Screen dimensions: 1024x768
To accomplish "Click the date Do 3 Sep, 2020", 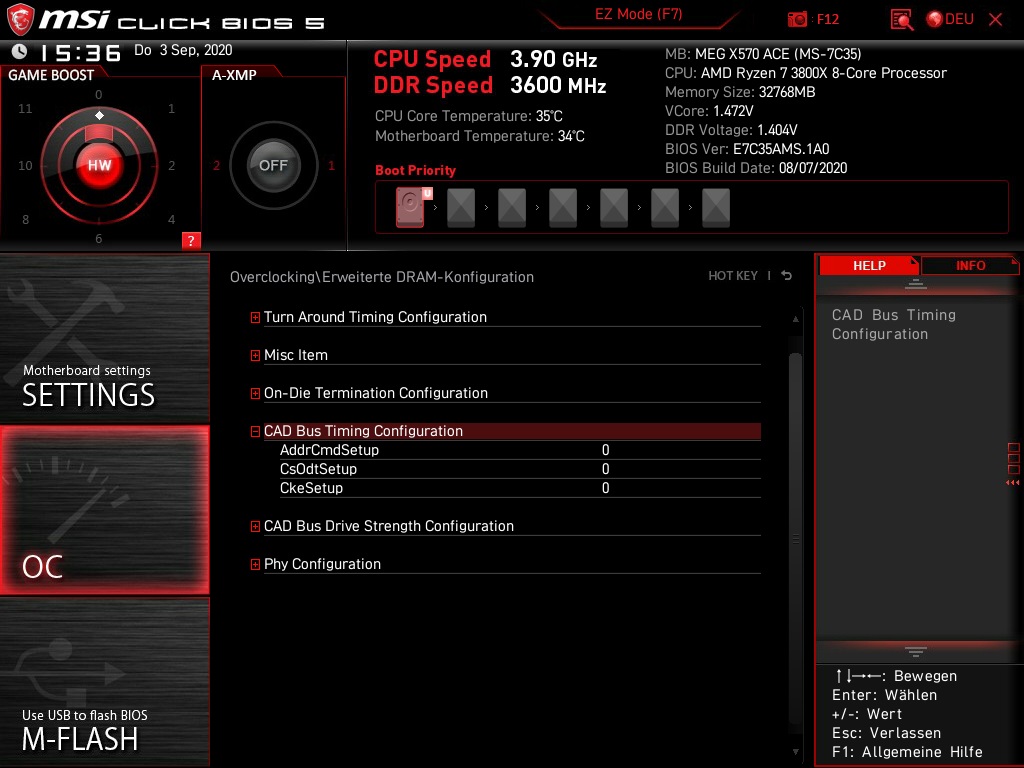I will coord(183,50).
